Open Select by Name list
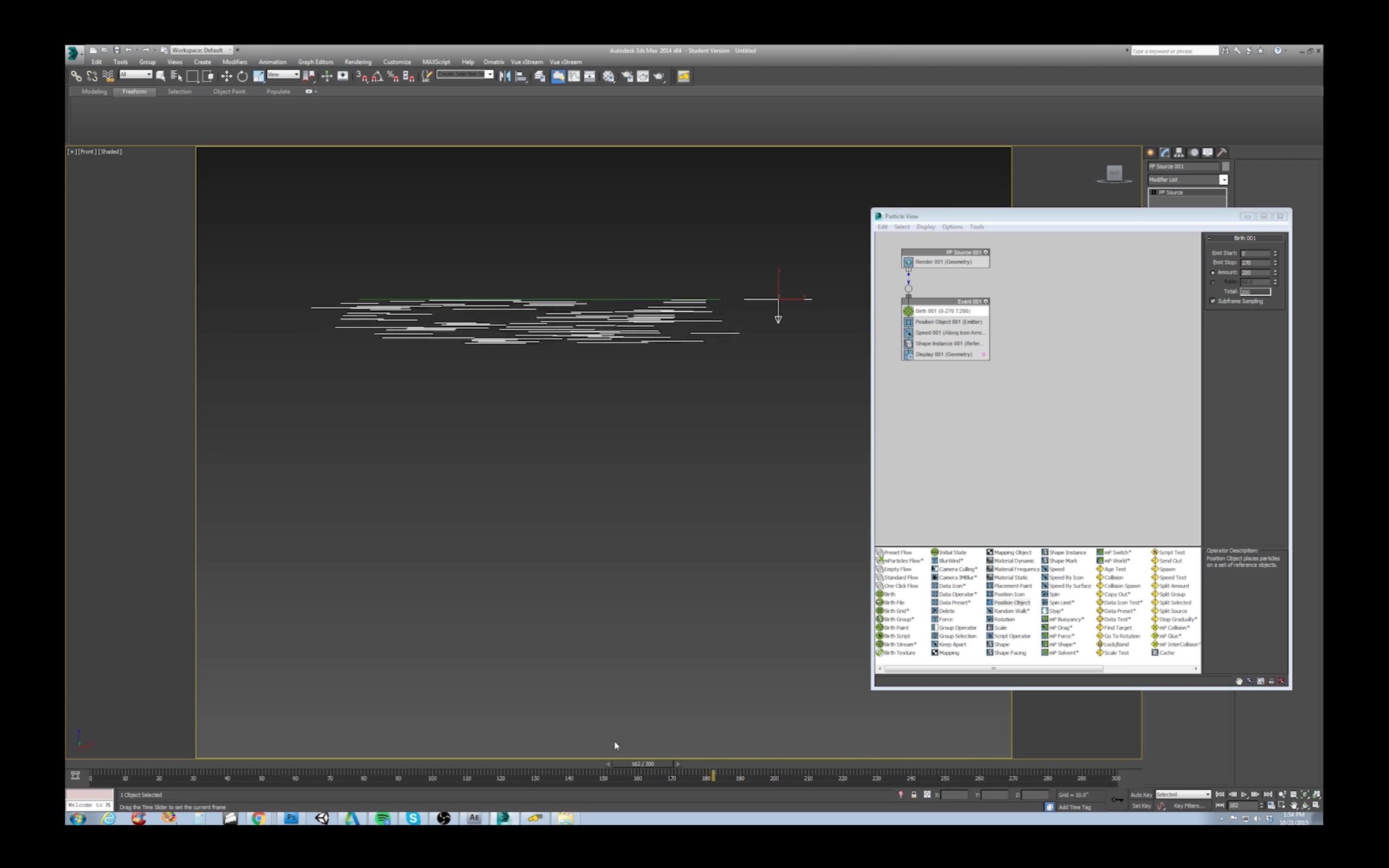Screen dimensions: 1389x868 (x=176, y=76)
